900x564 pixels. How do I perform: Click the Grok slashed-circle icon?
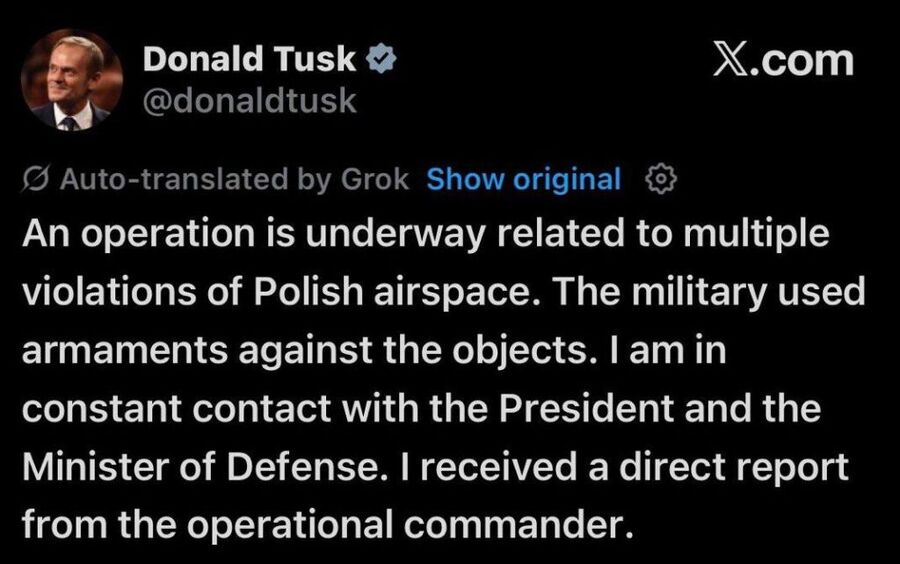(x=38, y=180)
